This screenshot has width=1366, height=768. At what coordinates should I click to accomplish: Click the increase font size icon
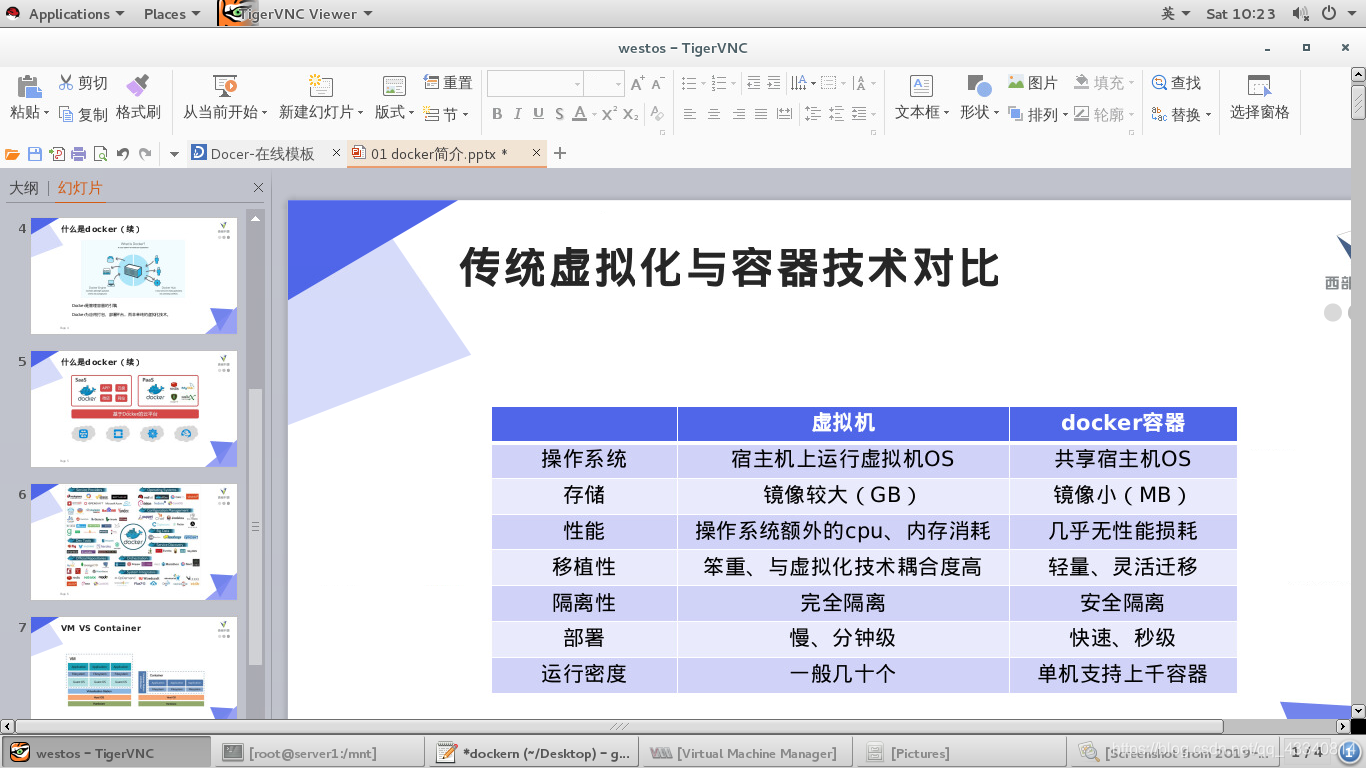tap(637, 84)
